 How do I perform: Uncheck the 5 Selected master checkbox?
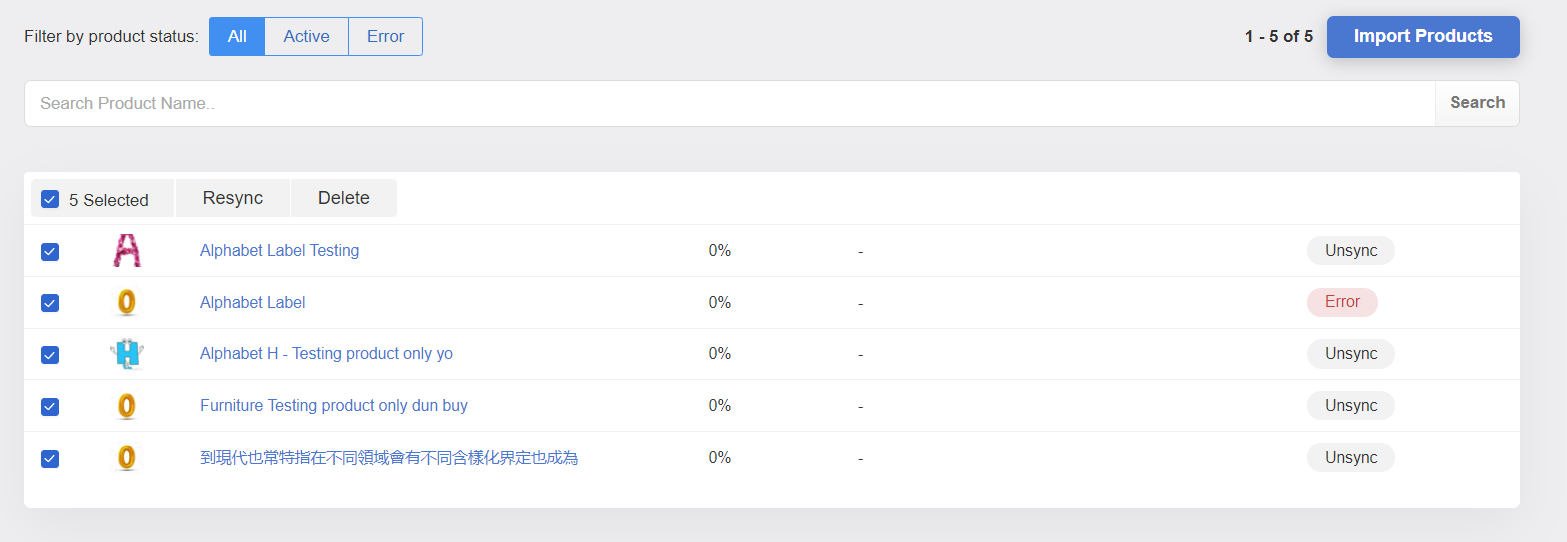pyautogui.click(x=50, y=199)
